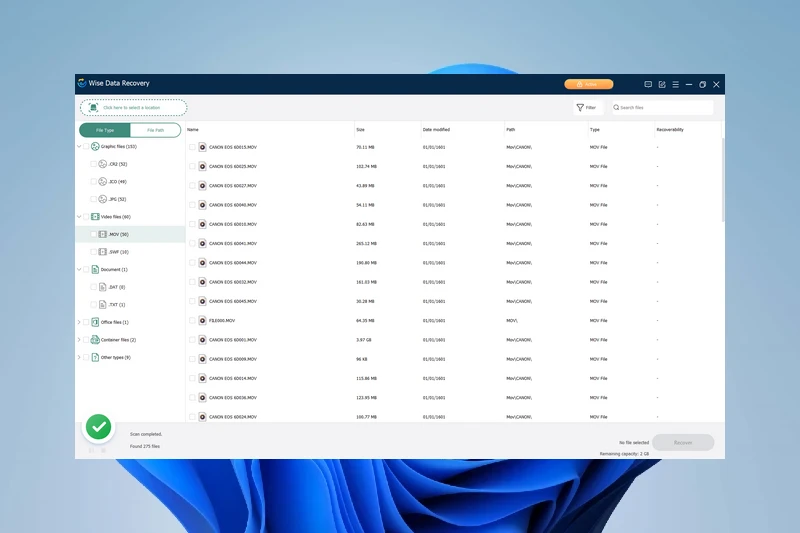Click the Wise Data Recovery logo icon
Image resolution: width=800 pixels, height=533 pixels.
pyautogui.click(x=82, y=83)
